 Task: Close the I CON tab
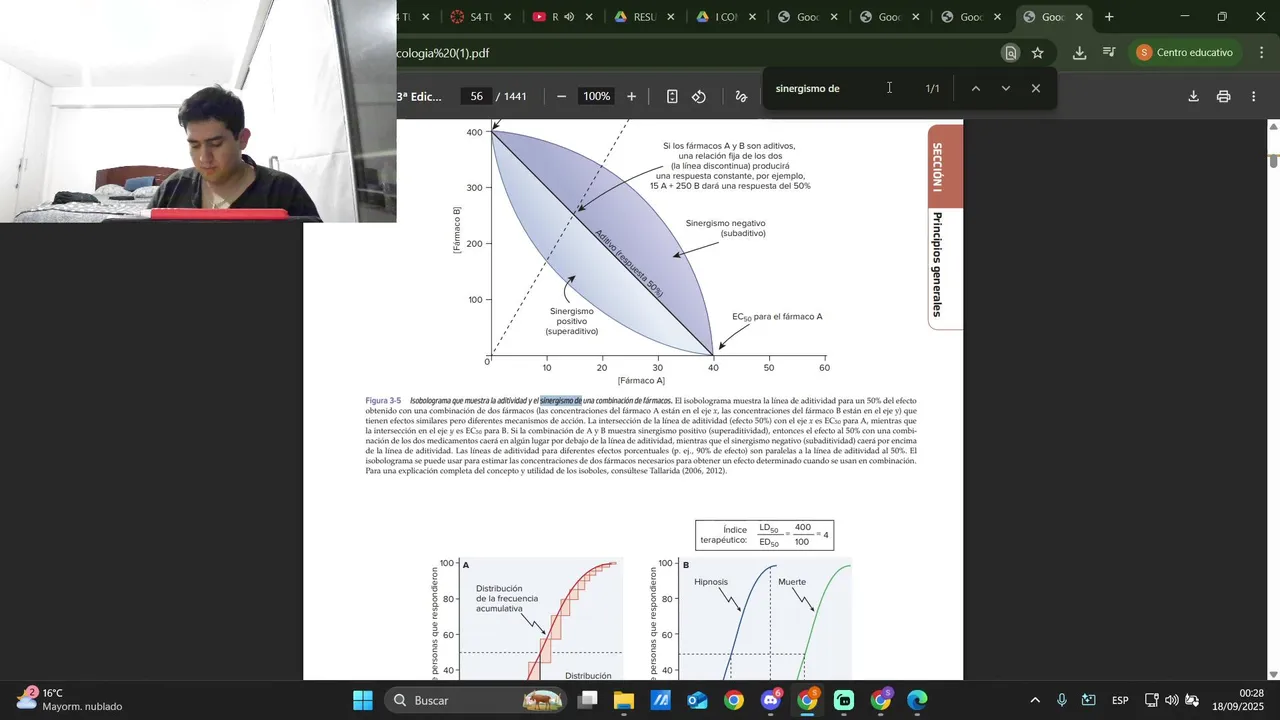[x=752, y=17]
